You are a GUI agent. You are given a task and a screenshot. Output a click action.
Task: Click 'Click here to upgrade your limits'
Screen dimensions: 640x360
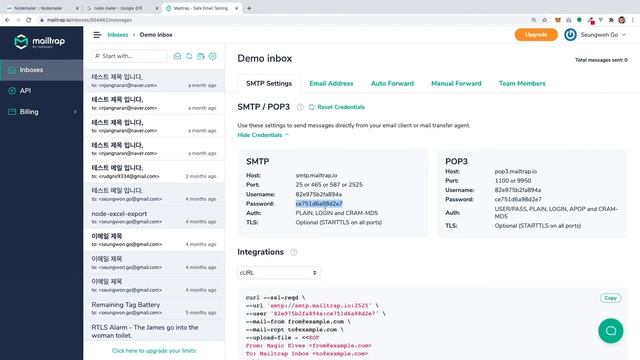point(154,351)
